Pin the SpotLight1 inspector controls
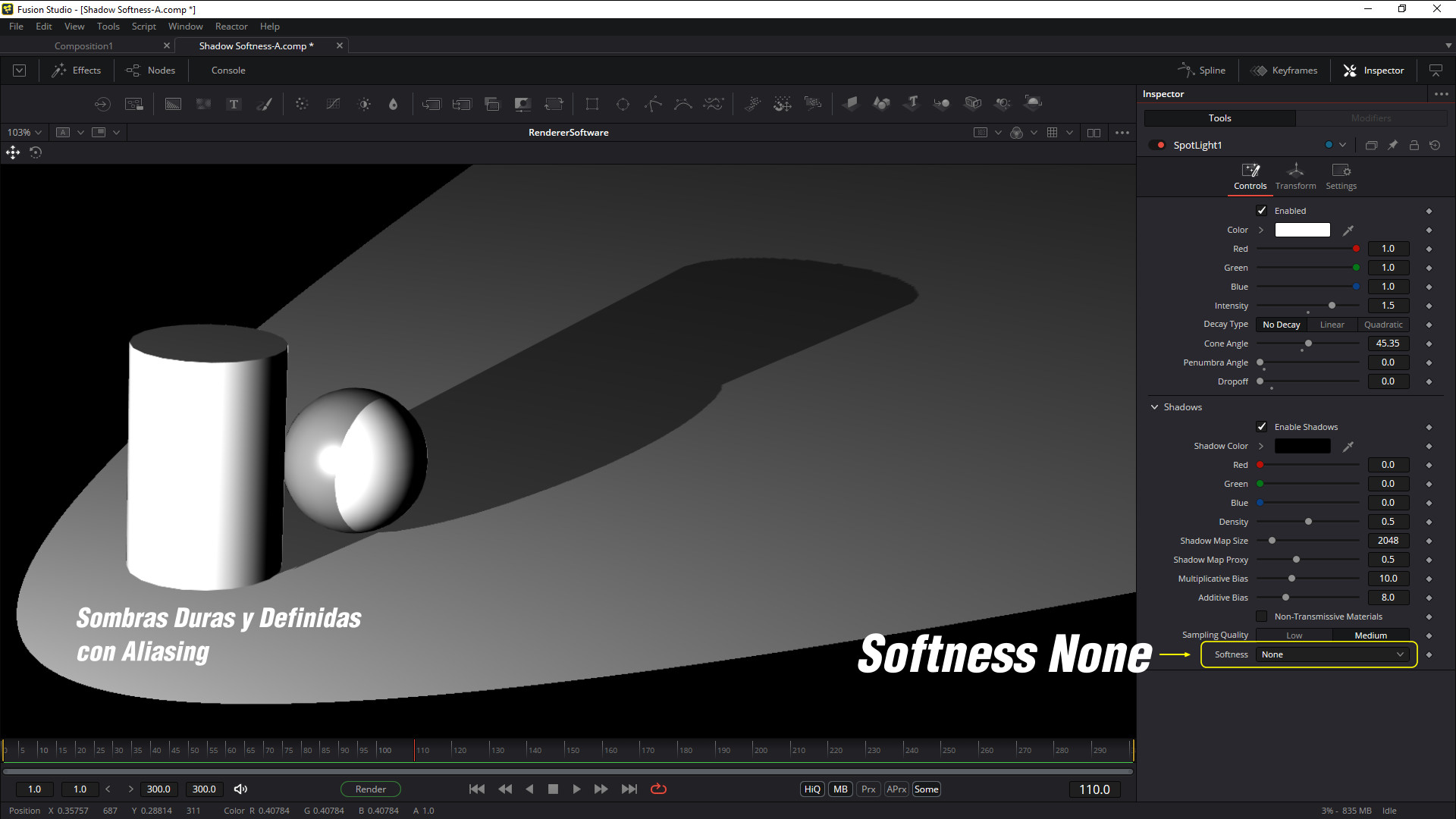The width and height of the screenshot is (1456, 819). point(1392,145)
